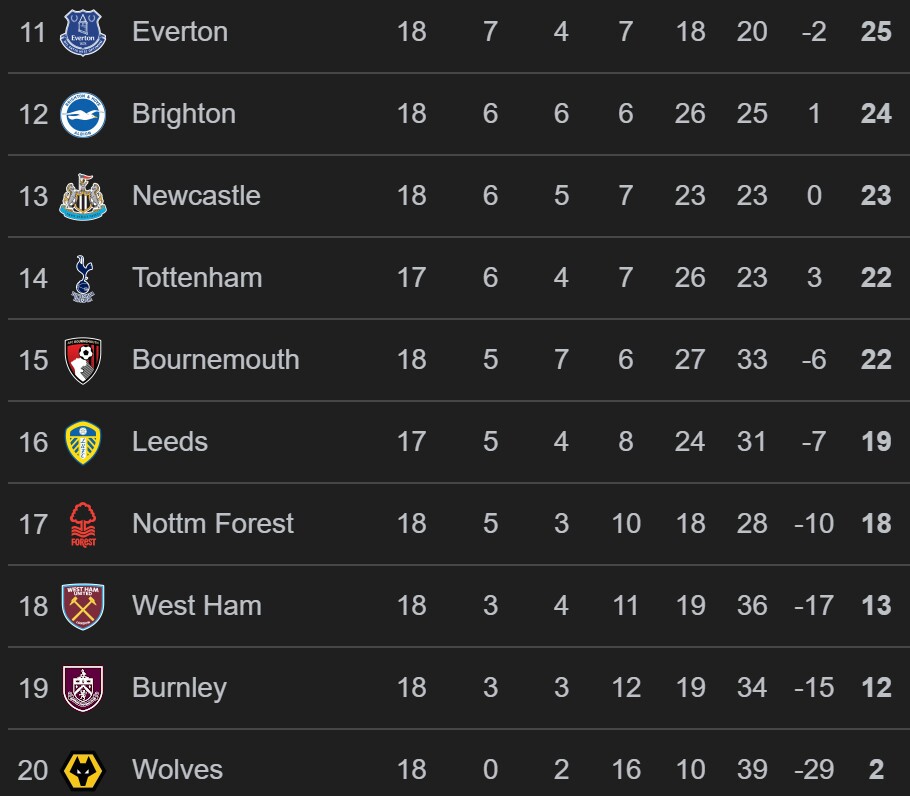This screenshot has width=910, height=796.
Task: Click the West Ham club crest
Action: tap(83, 606)
